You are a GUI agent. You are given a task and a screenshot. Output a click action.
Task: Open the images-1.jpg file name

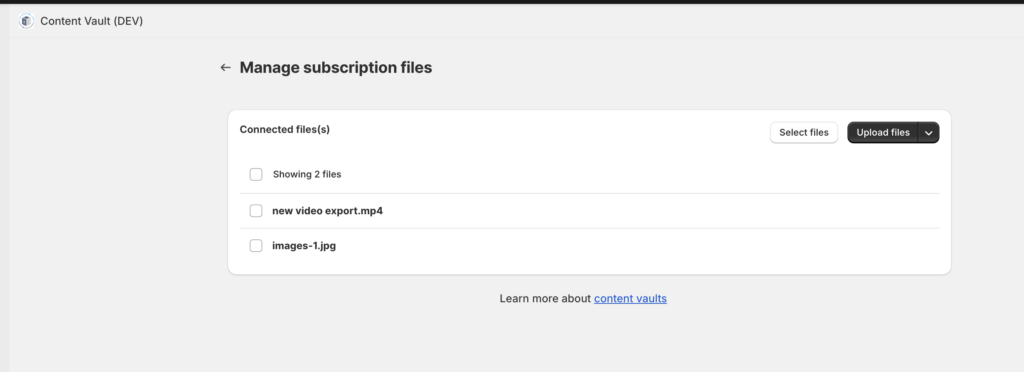[x=304, y=246]
